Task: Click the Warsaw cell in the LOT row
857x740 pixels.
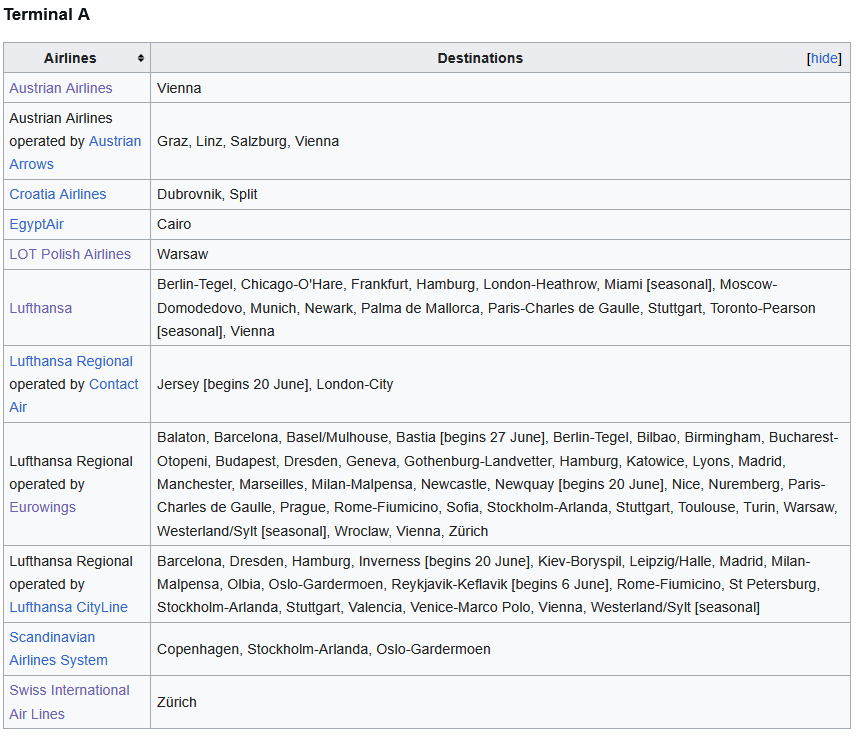Action: [x=182, y=254]
